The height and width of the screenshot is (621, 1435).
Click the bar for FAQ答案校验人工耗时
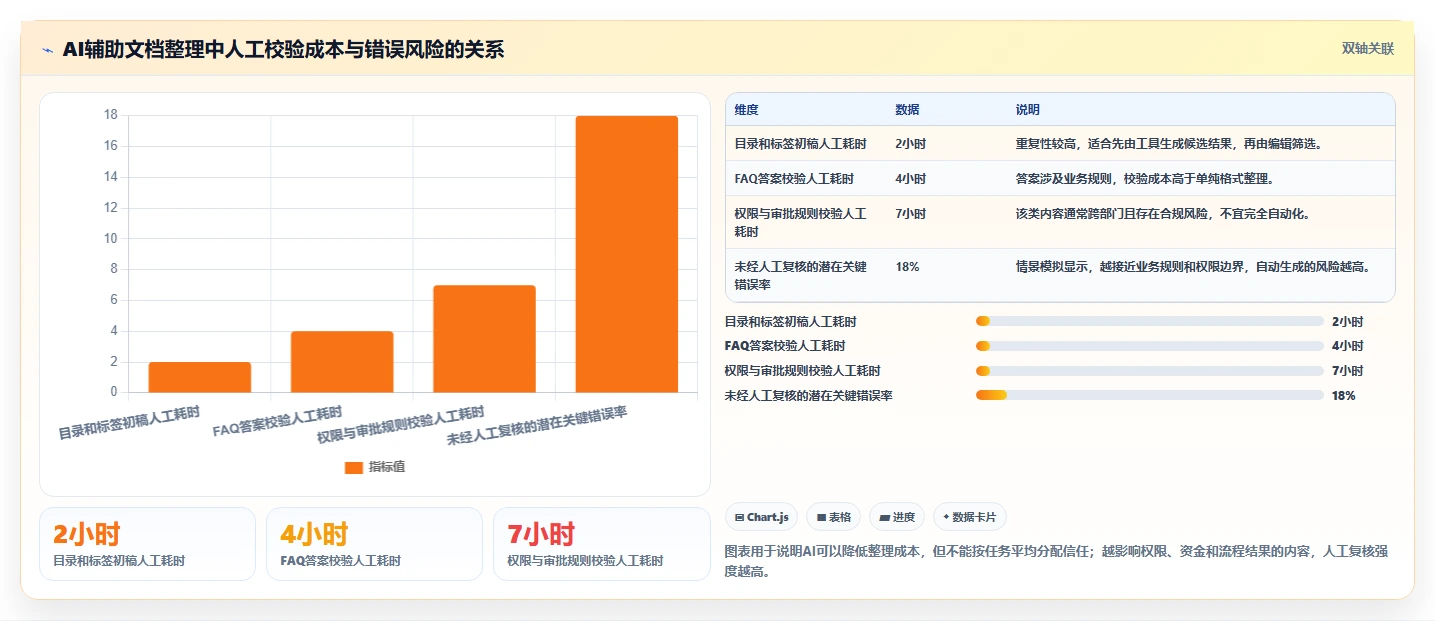point(342,362)
